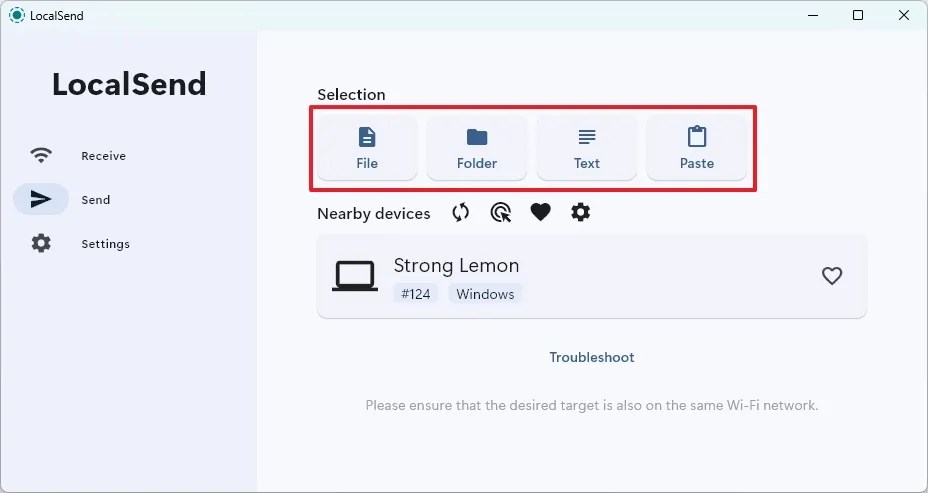Show favorites heart icon
Screen dimensions: 928x493
click(540, 212)
